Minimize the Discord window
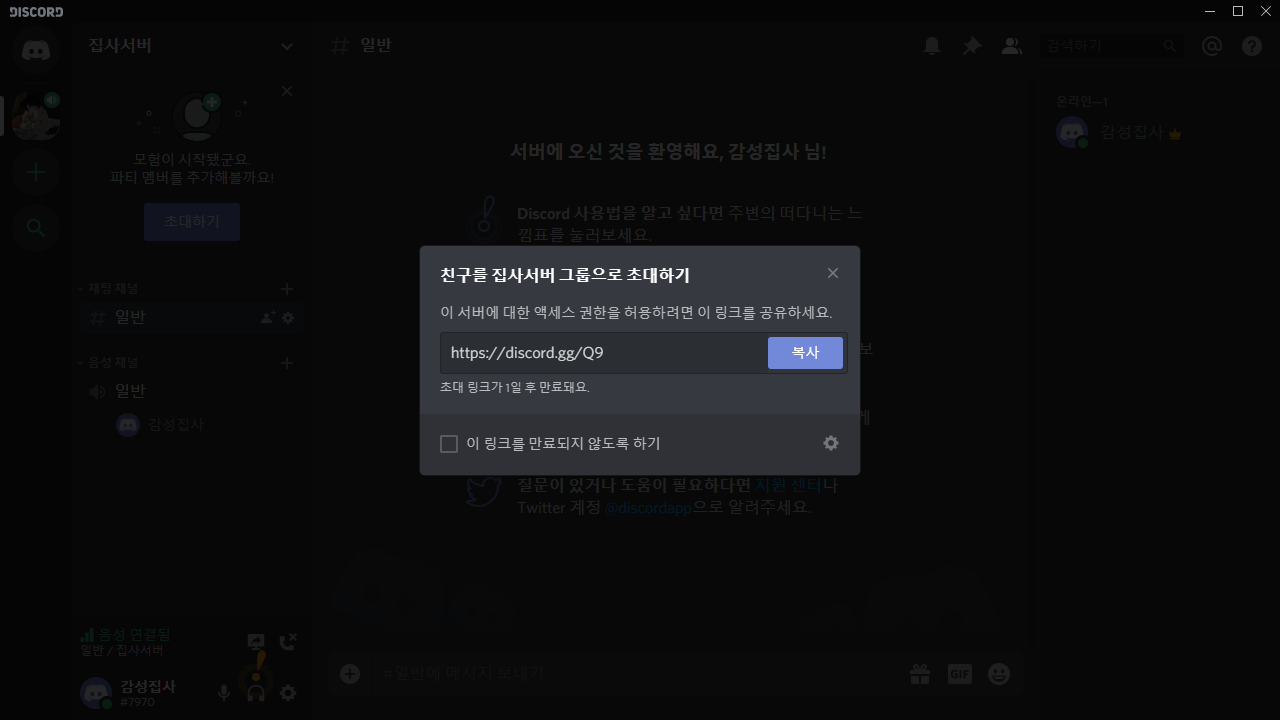1280x720 pixels. tap(1211, 11)
